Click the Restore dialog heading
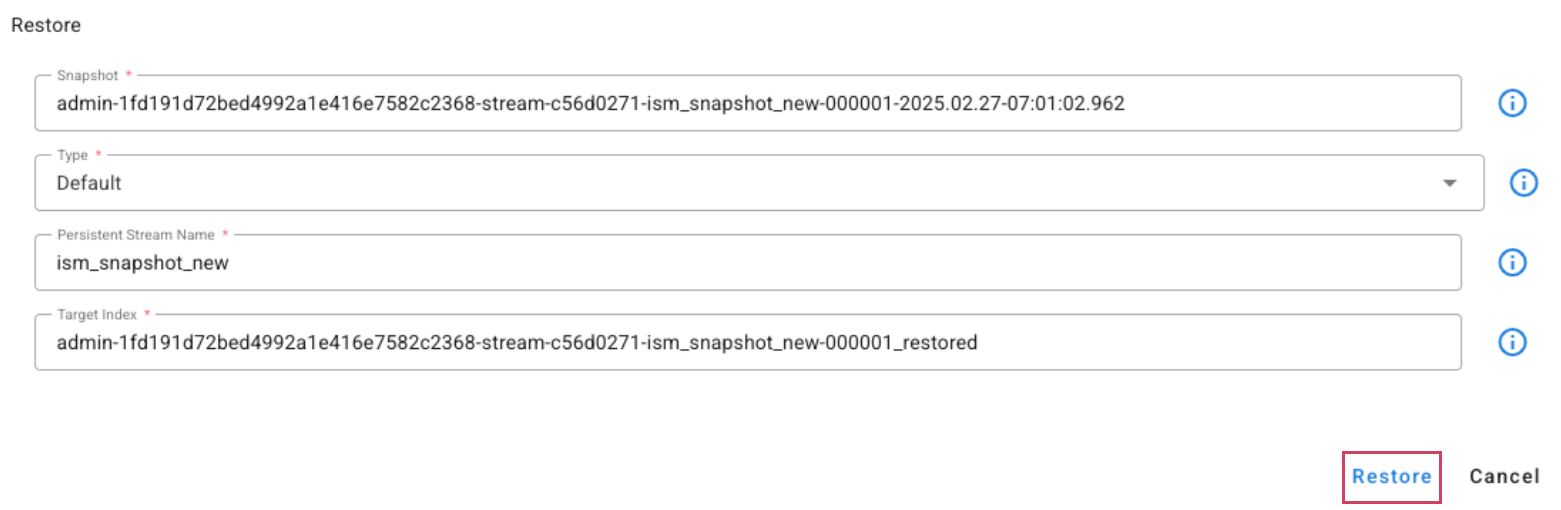Screen dimensions: 1561x510 pos(46,23)
